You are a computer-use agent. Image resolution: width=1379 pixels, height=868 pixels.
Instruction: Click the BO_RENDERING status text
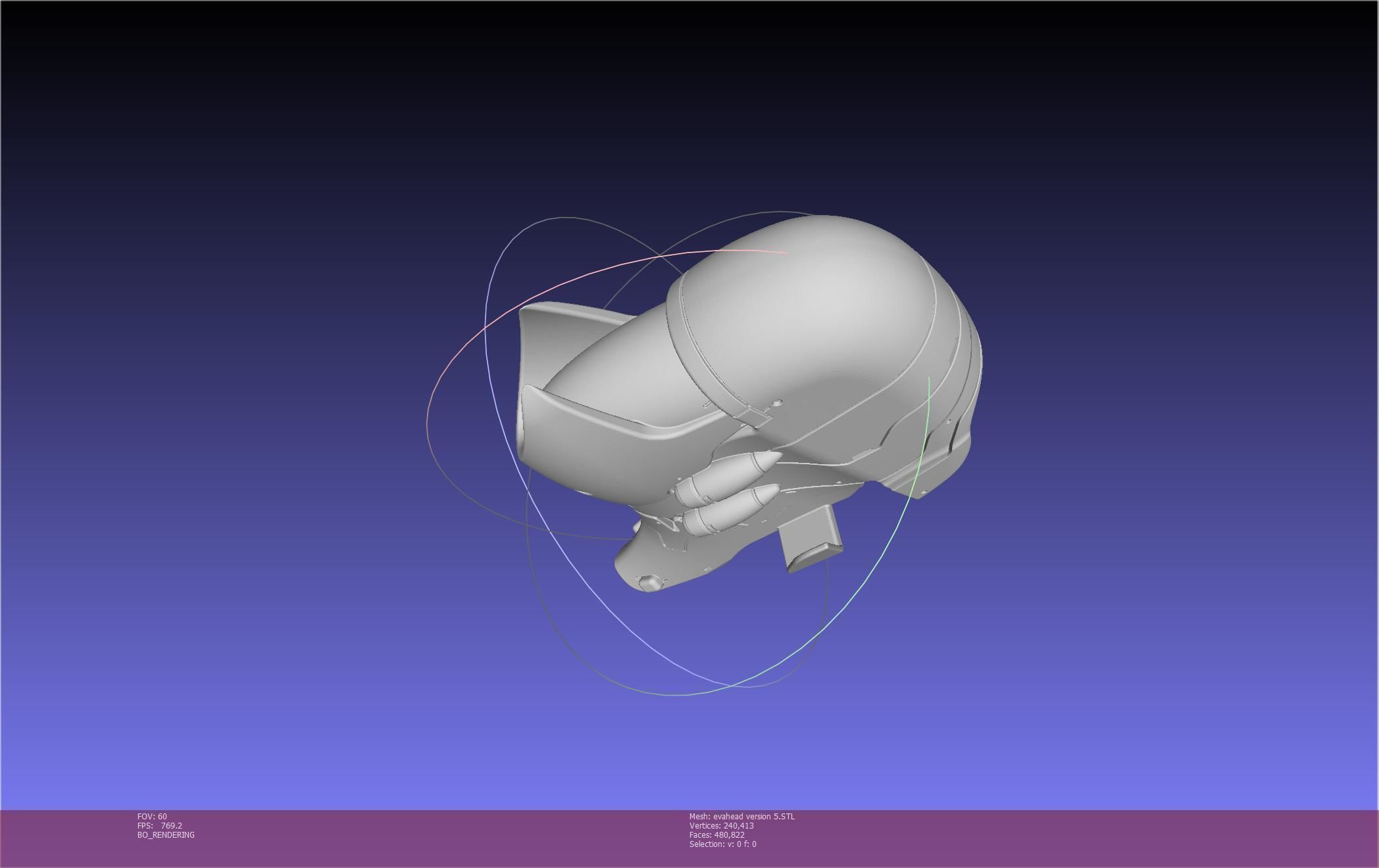[166, 835]
